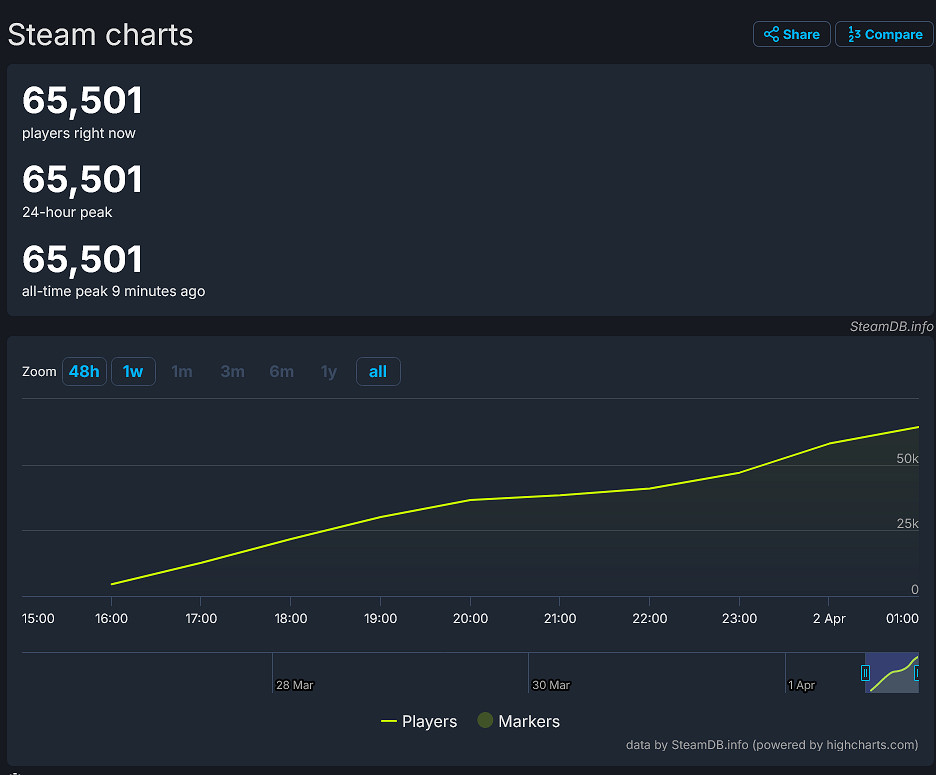The height and width of the screenshot is (775, 936).
Task: Select the 1y zoom option
Action: [x=329, y=371]
